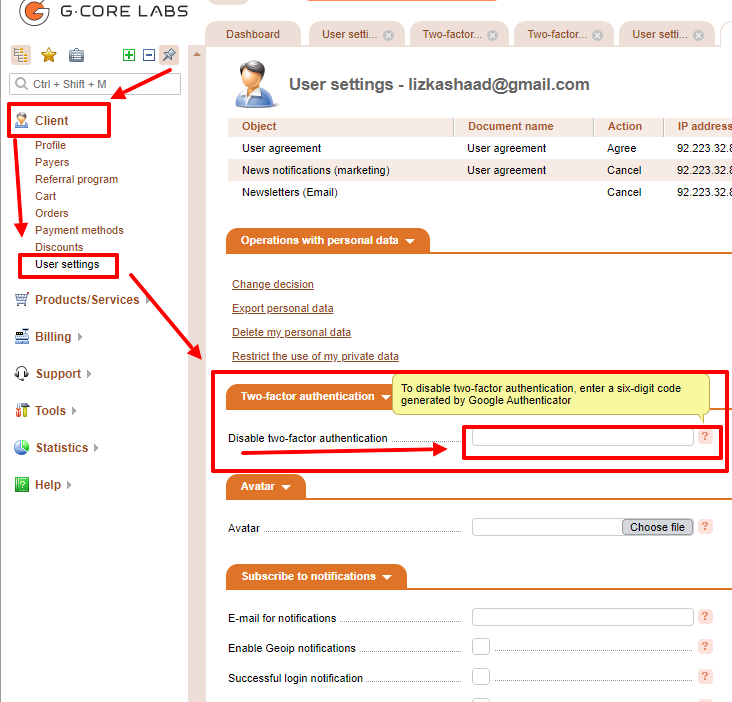Click Delete my personal data link

(x=291, y=332)
